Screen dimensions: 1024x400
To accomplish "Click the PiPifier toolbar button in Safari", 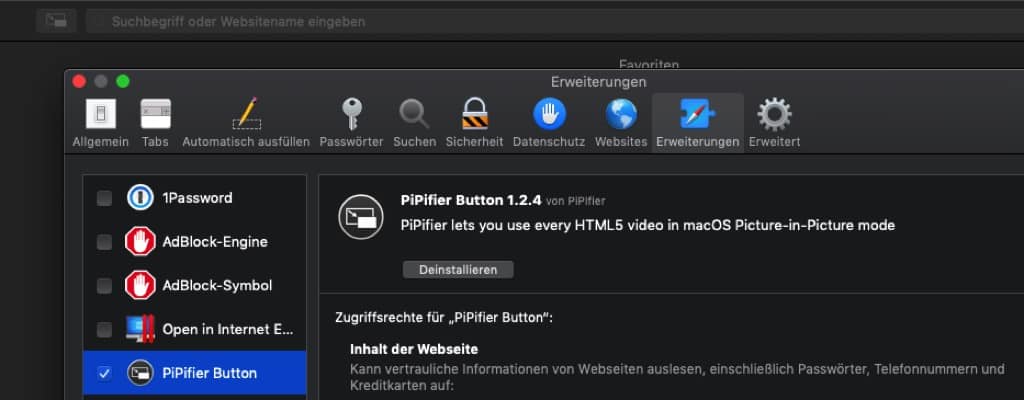I will 56,21.
